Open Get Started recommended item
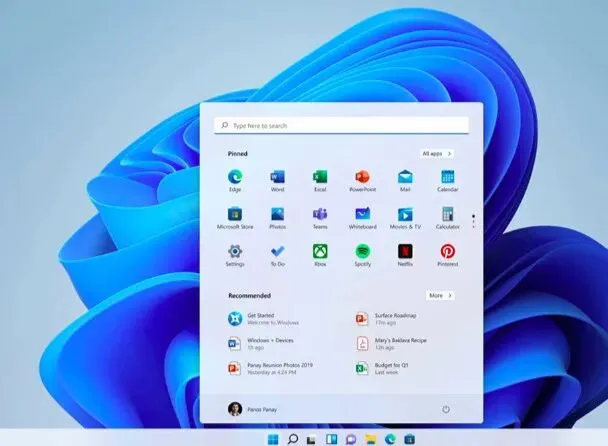 coord(263,319)
